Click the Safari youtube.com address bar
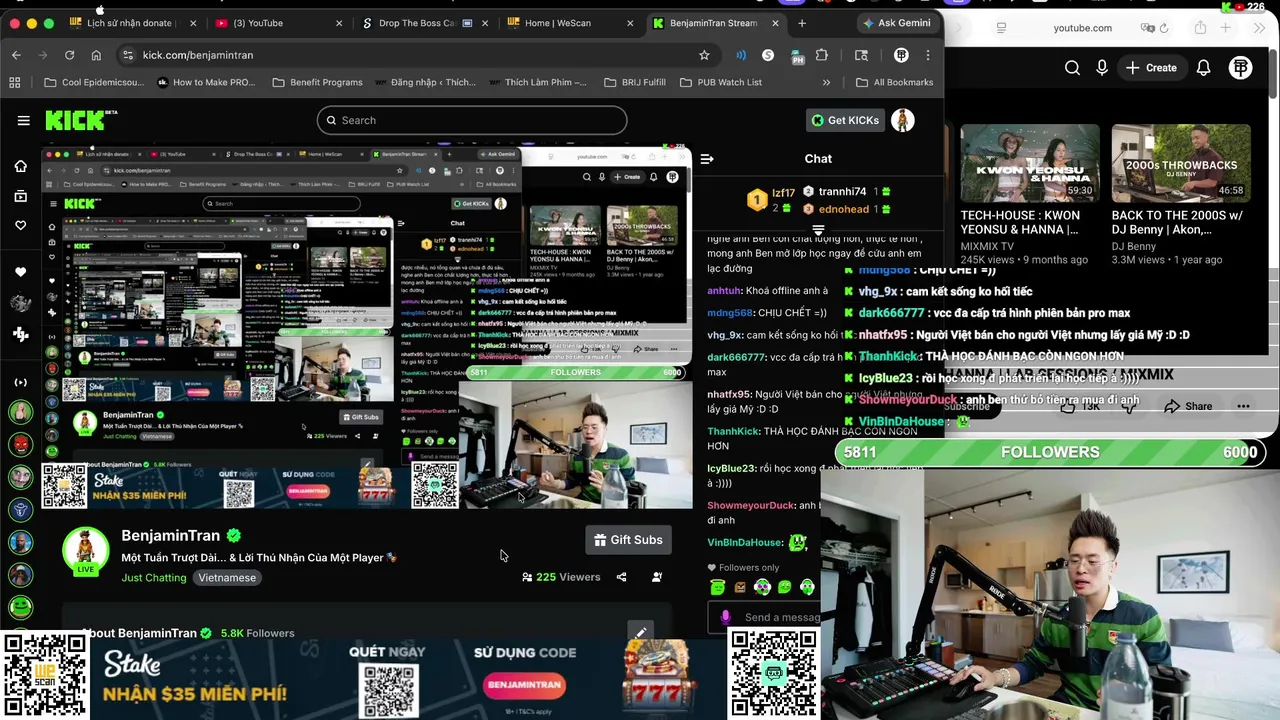Viewport: 1280px width, 720px height. (1083, 28)
